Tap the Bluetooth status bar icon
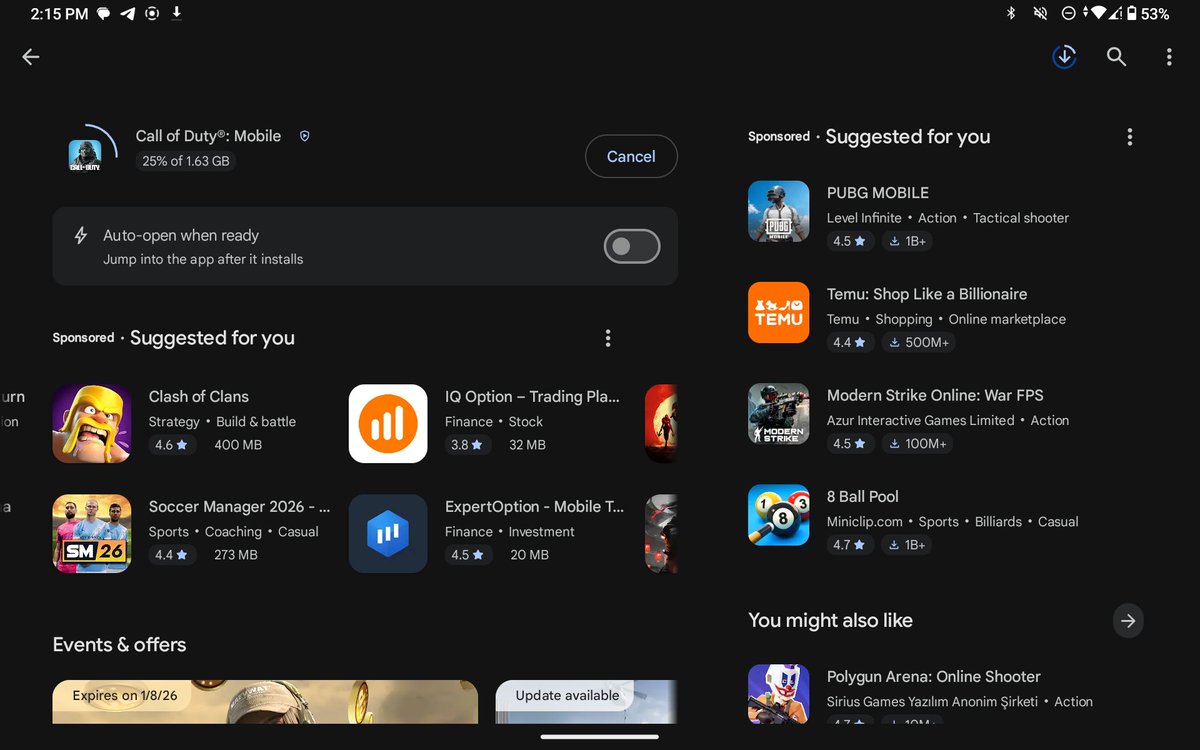 1011,14
